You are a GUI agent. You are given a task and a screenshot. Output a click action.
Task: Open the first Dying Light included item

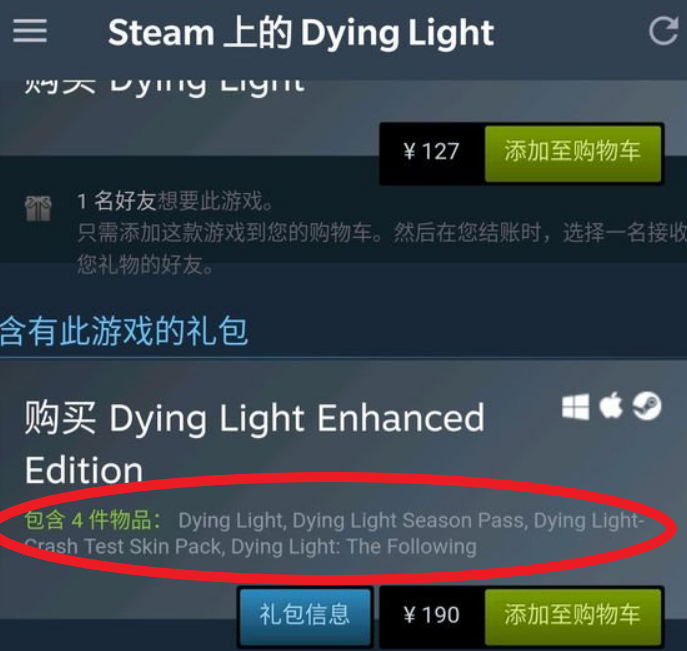231,521
